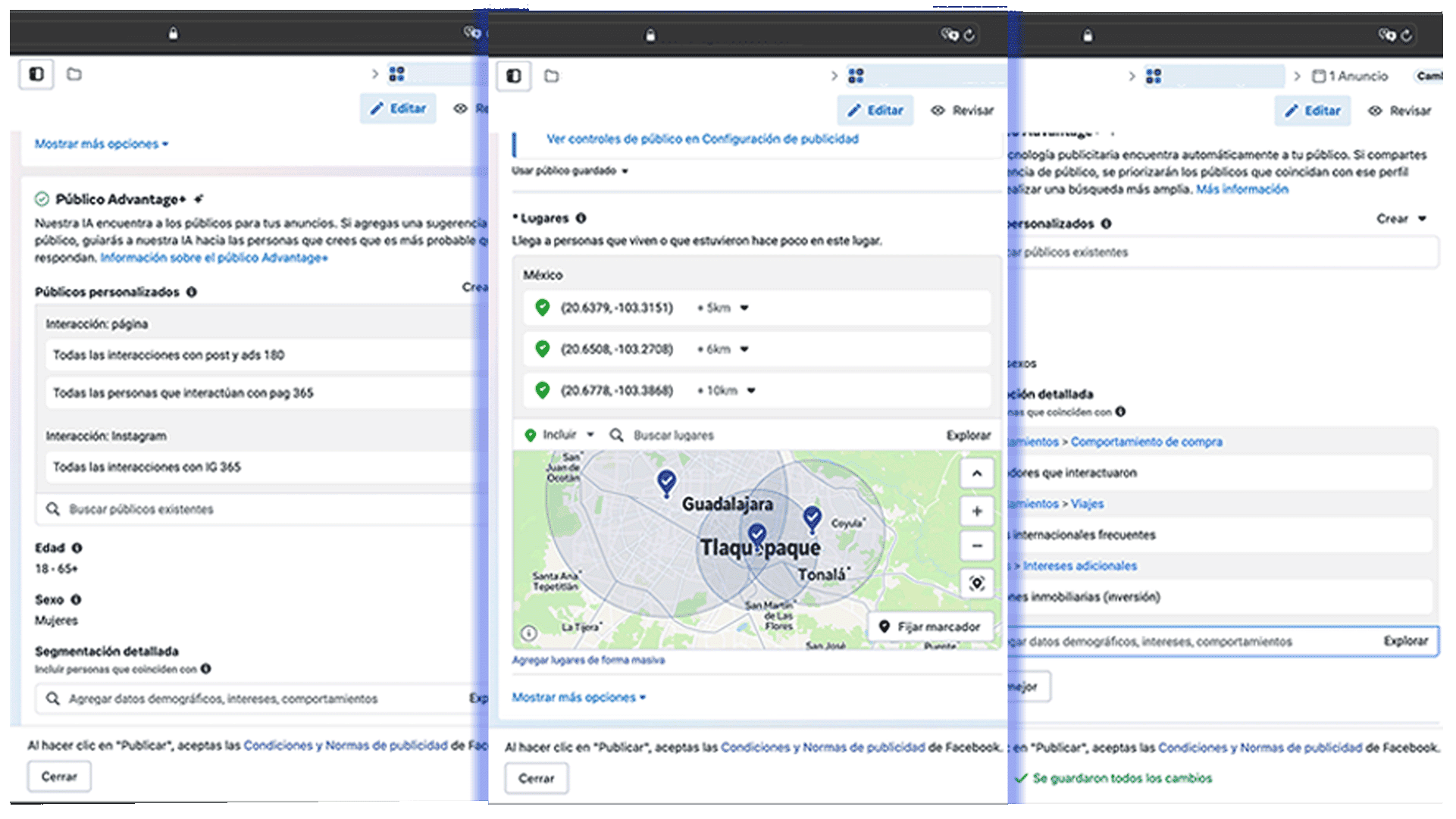Click Explorar in right window targeting field
Image resolution: width=1456 pixels, height=819 pixels.
(x=1406, y=641)
